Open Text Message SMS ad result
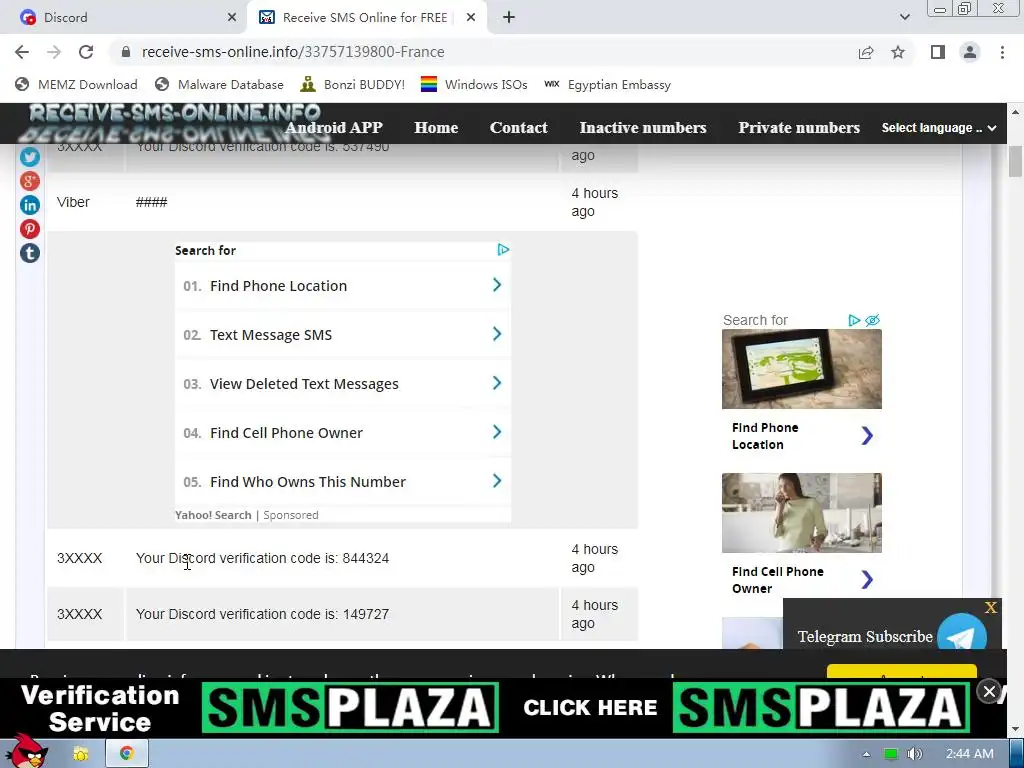 pos(342,334)
